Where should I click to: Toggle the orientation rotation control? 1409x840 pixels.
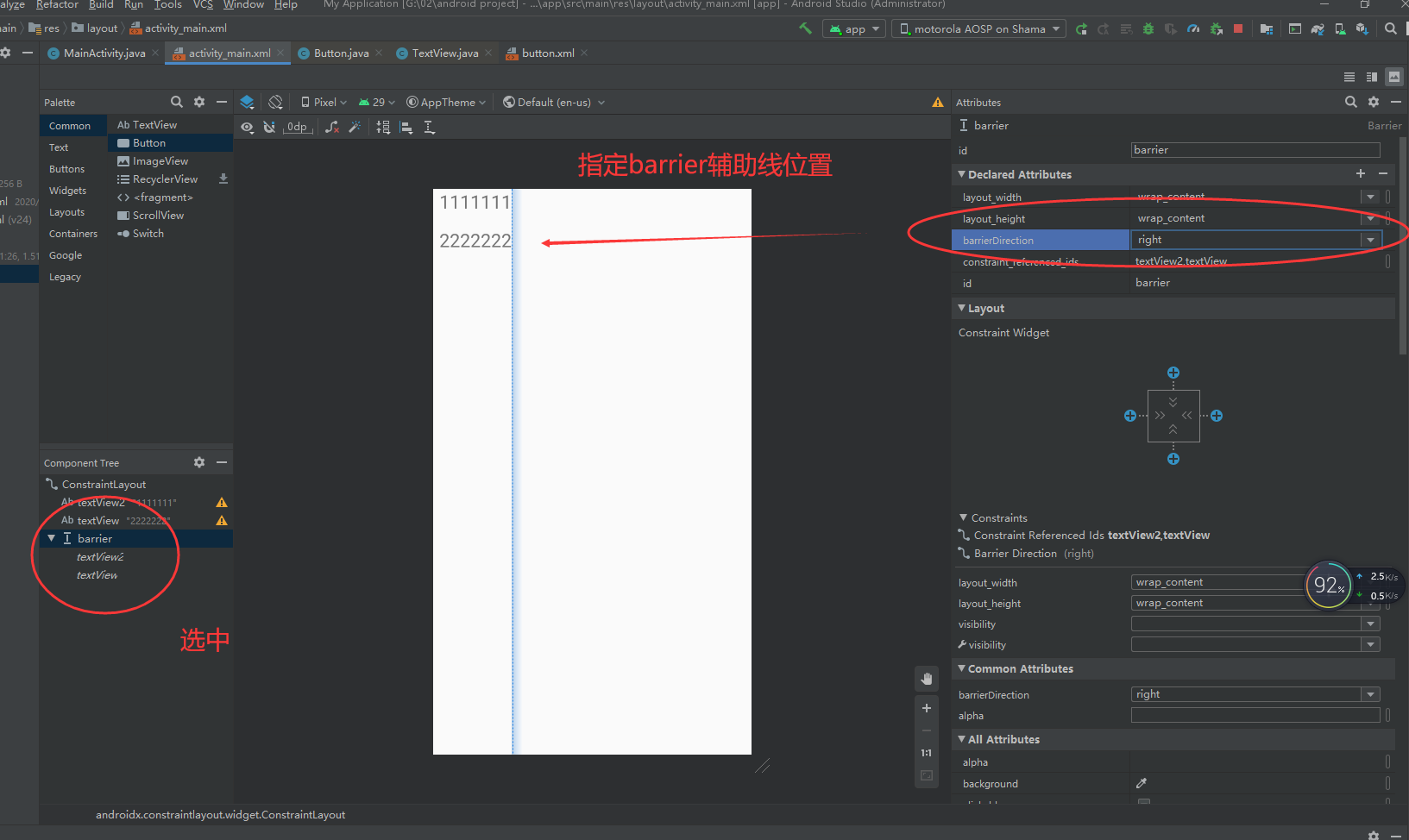(275, 102)
